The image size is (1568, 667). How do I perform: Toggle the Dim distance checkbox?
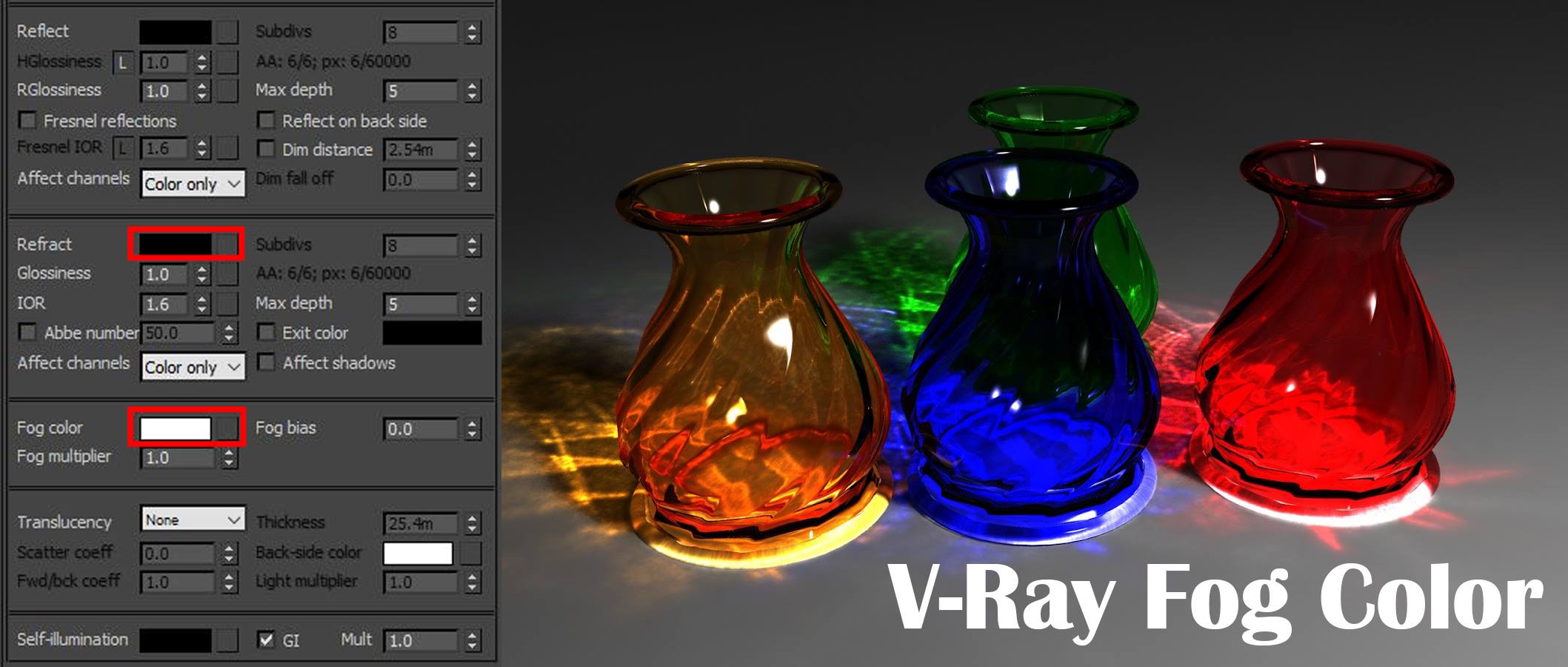pos(266,149)
